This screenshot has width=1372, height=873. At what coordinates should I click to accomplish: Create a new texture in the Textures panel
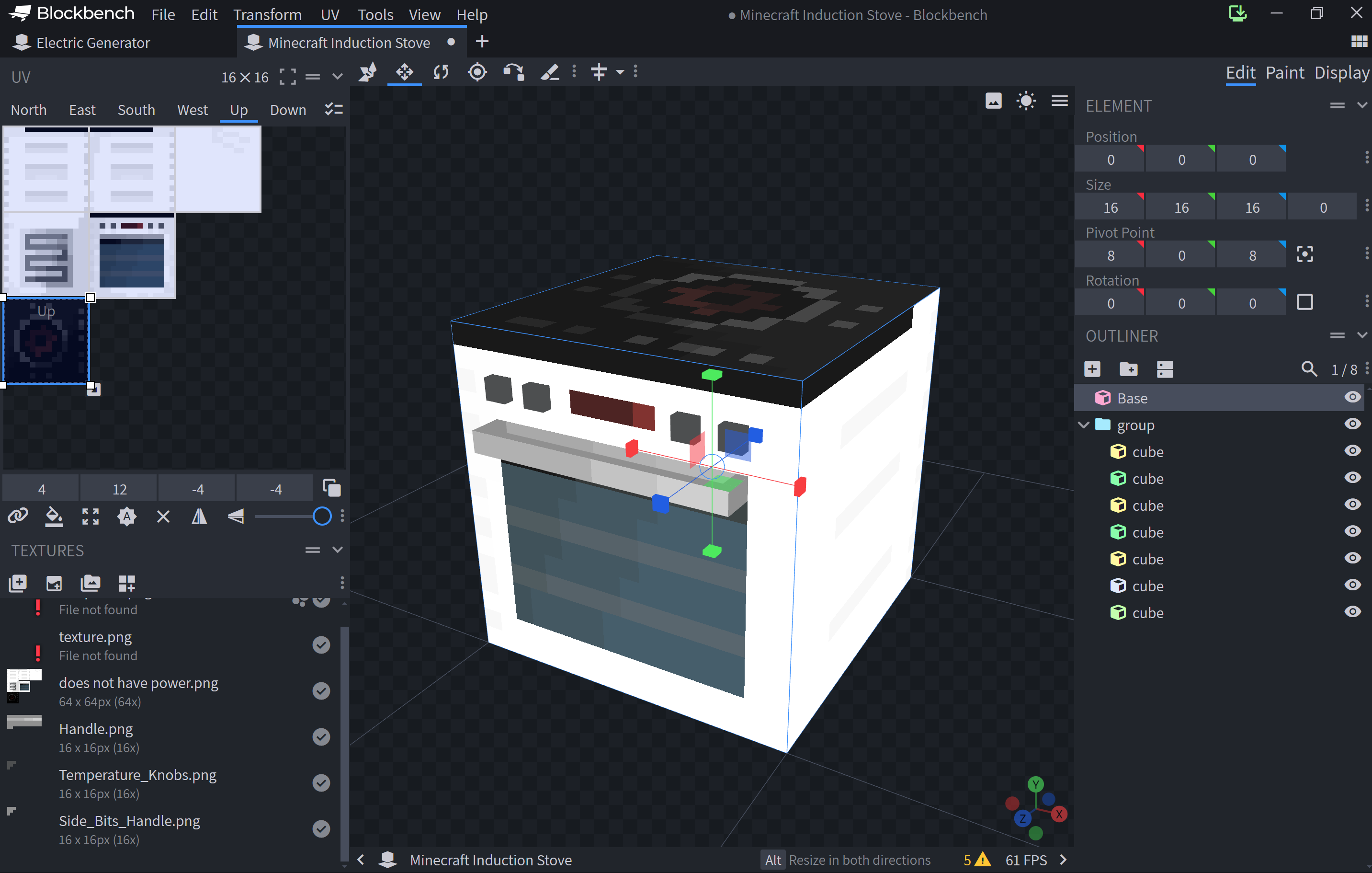click(x=18, y=583)
